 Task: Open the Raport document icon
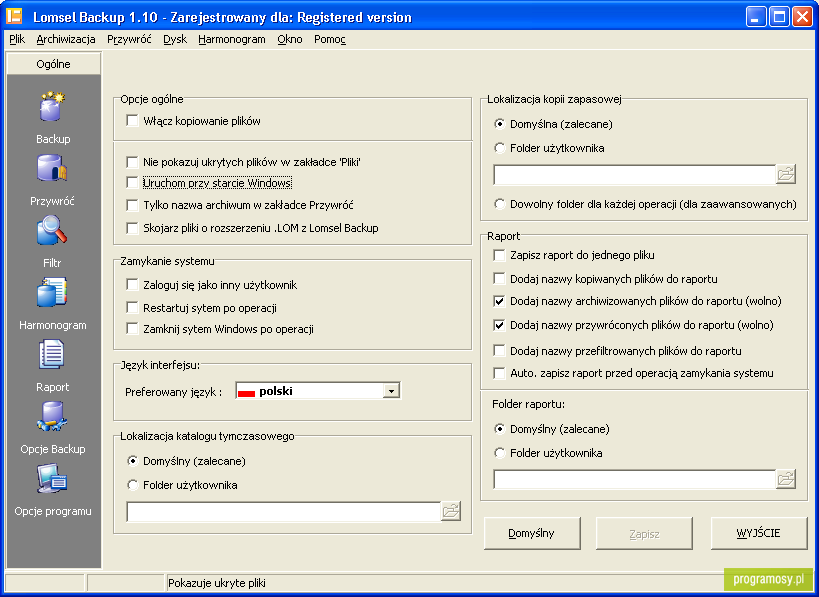click(x=52, y=354)
